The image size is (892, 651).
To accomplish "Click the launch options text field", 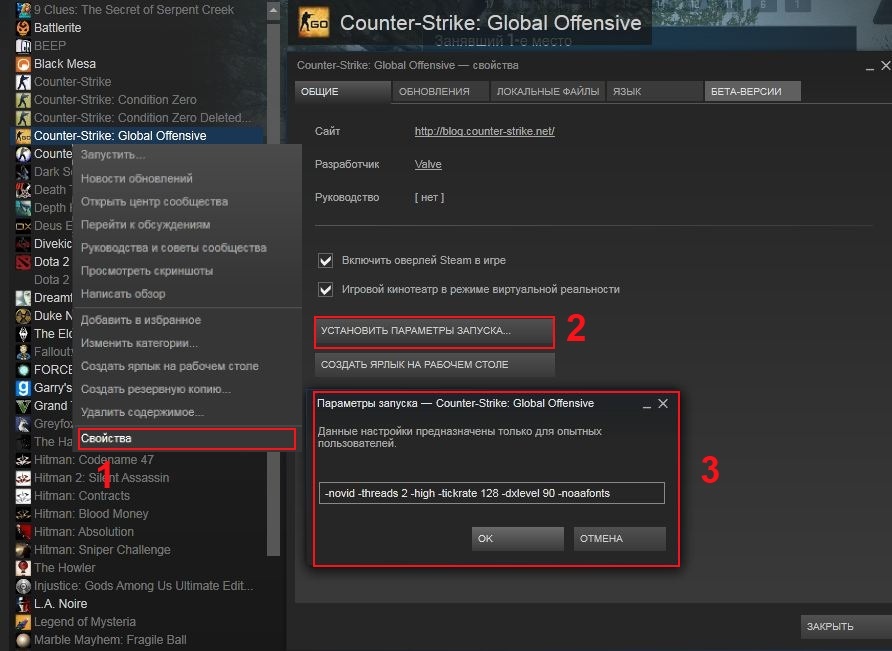I will pos(492,493).
